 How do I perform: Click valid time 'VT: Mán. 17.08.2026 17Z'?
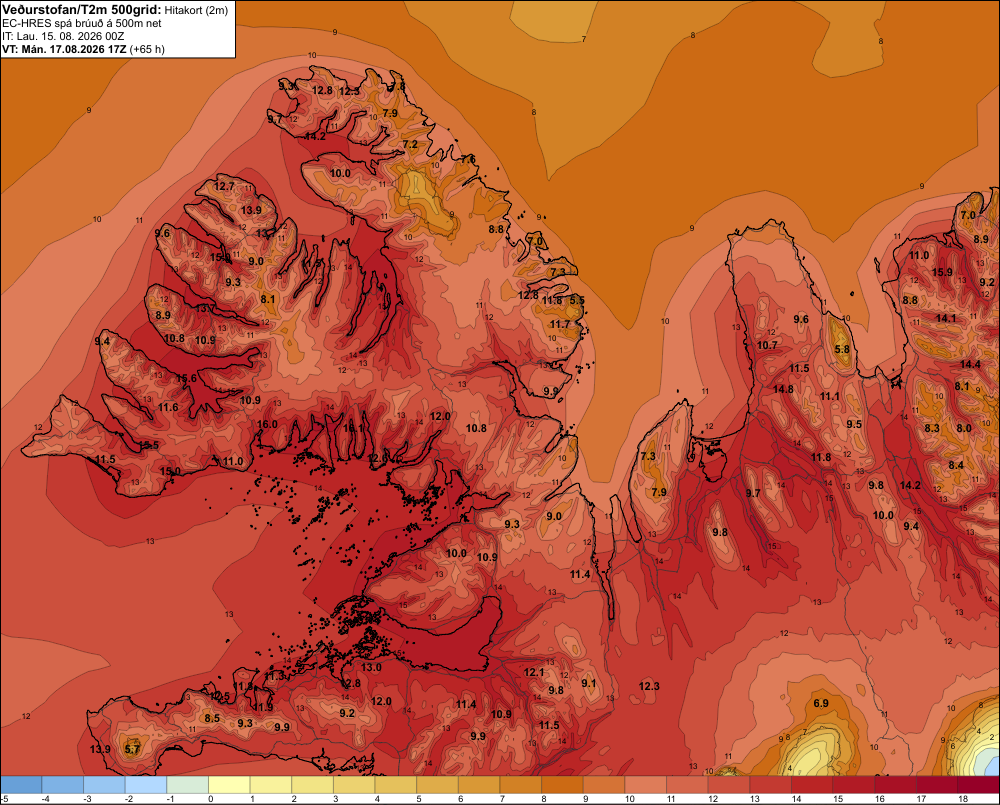point(64,49)
